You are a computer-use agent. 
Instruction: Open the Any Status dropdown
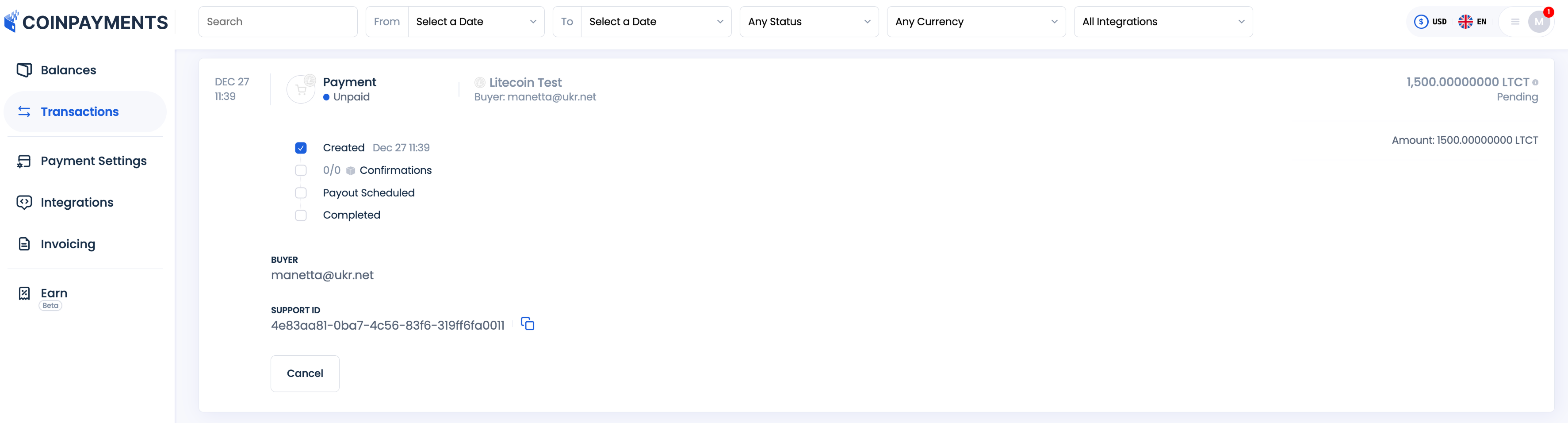tap(809, 21)
